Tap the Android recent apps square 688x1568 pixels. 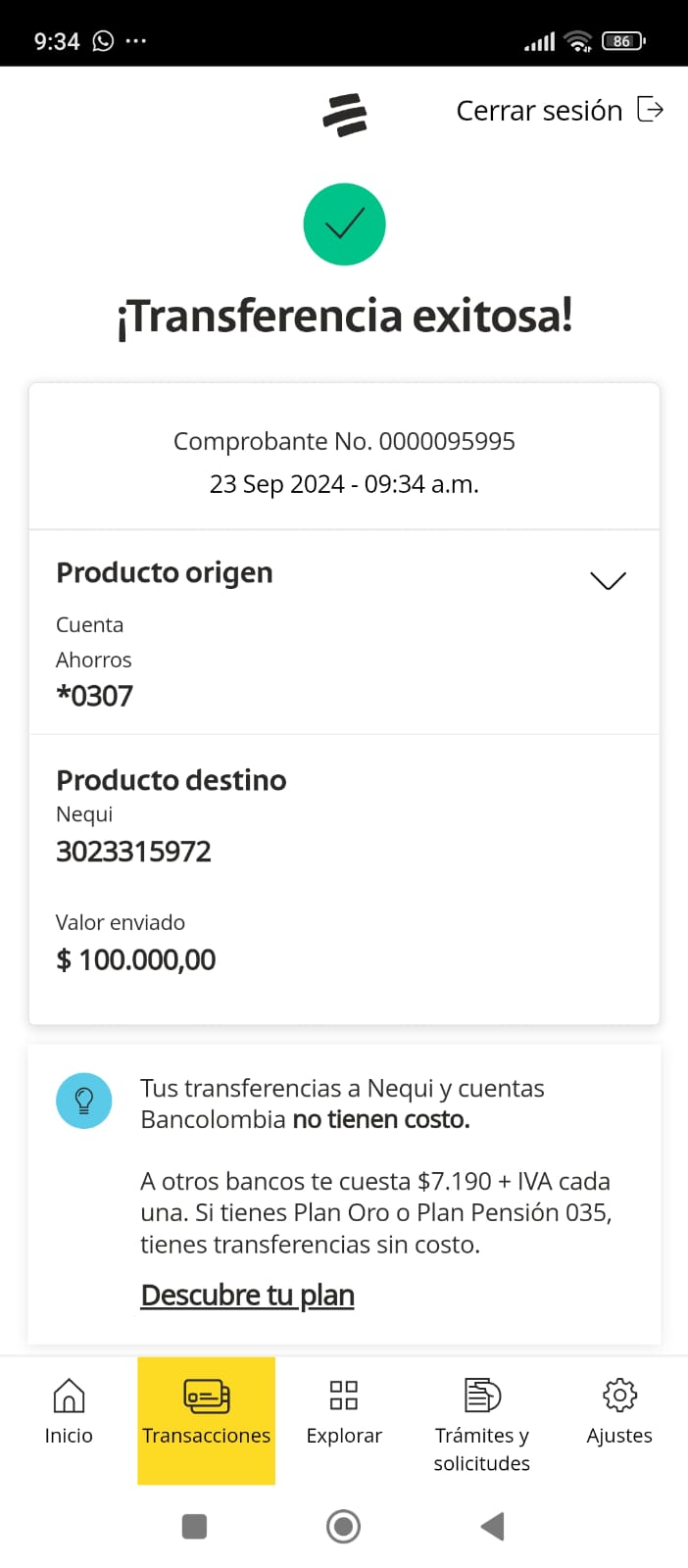(x=195, y=1526)
